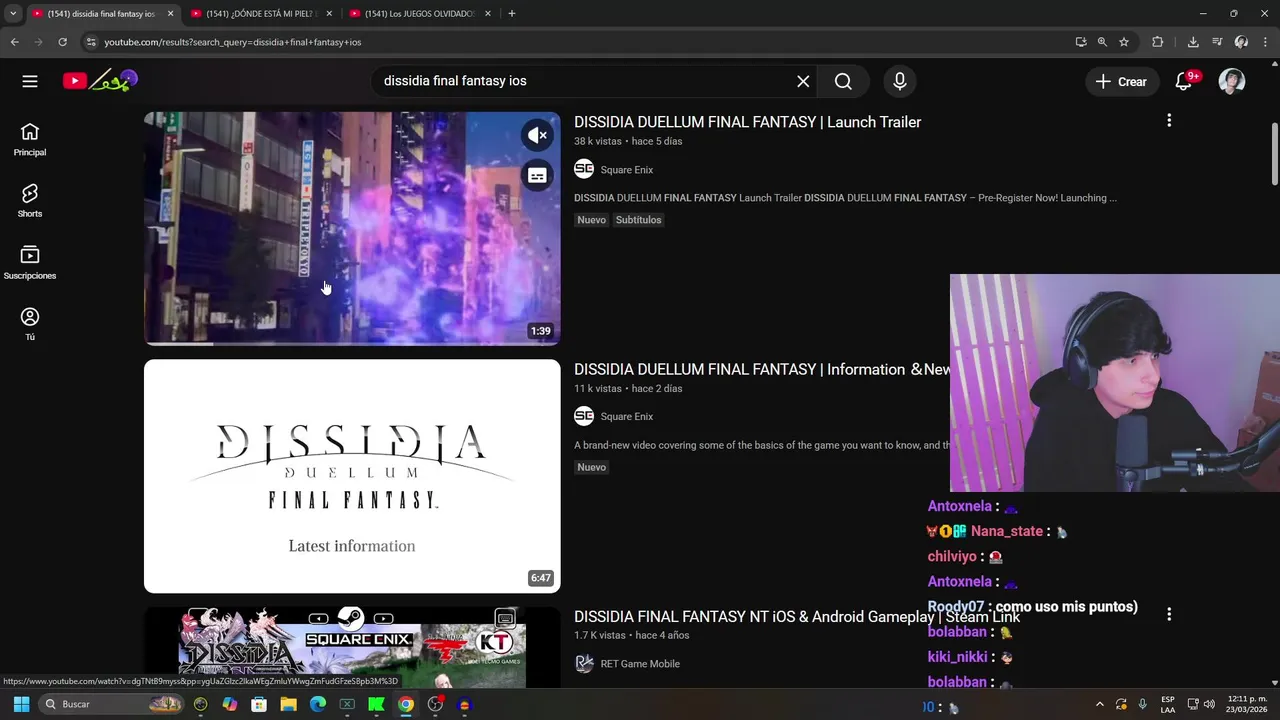The image size is (1280, 720).
Task: Unmute the Launch Trailer inline preview
Action: tap(537, 135)
